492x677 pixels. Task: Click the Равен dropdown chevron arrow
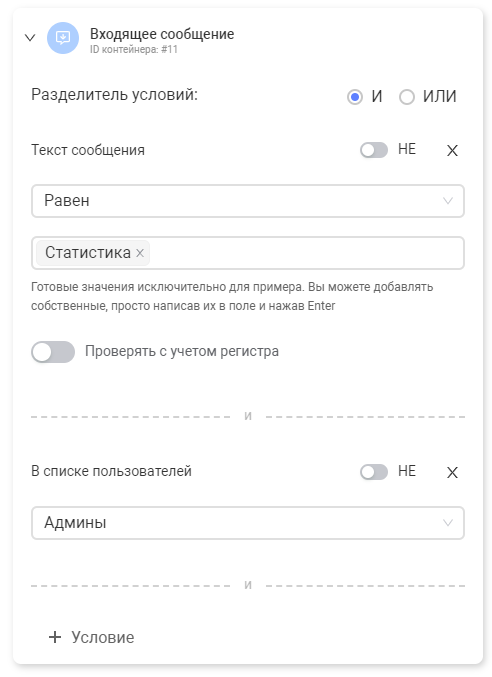click(x=448, y=201)
